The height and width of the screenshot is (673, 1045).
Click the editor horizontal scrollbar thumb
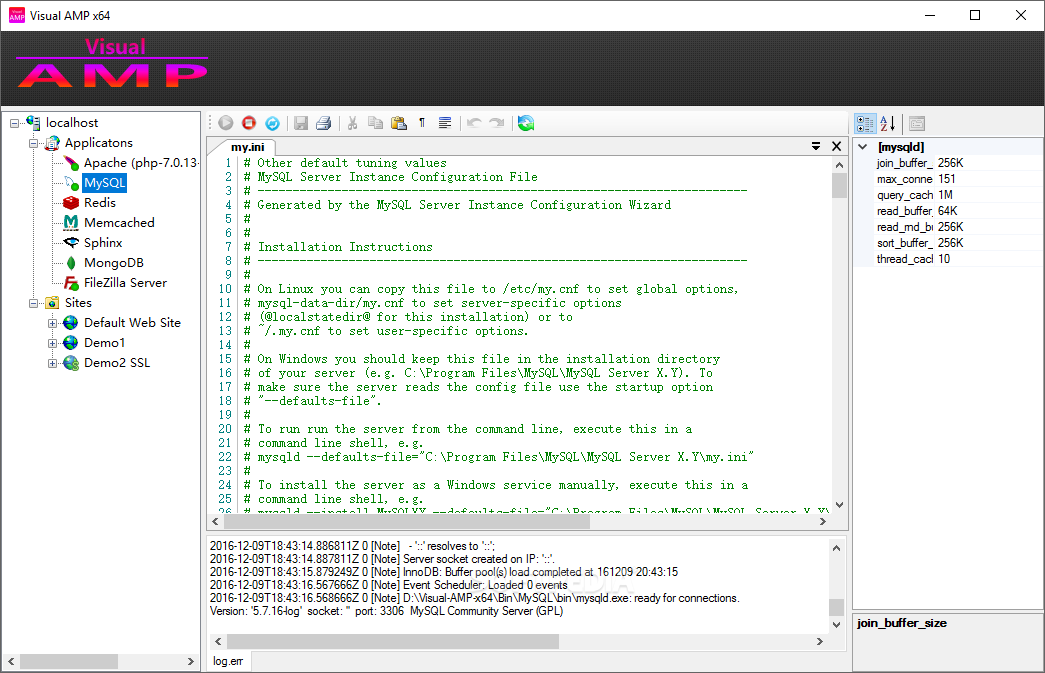point(406,522)
